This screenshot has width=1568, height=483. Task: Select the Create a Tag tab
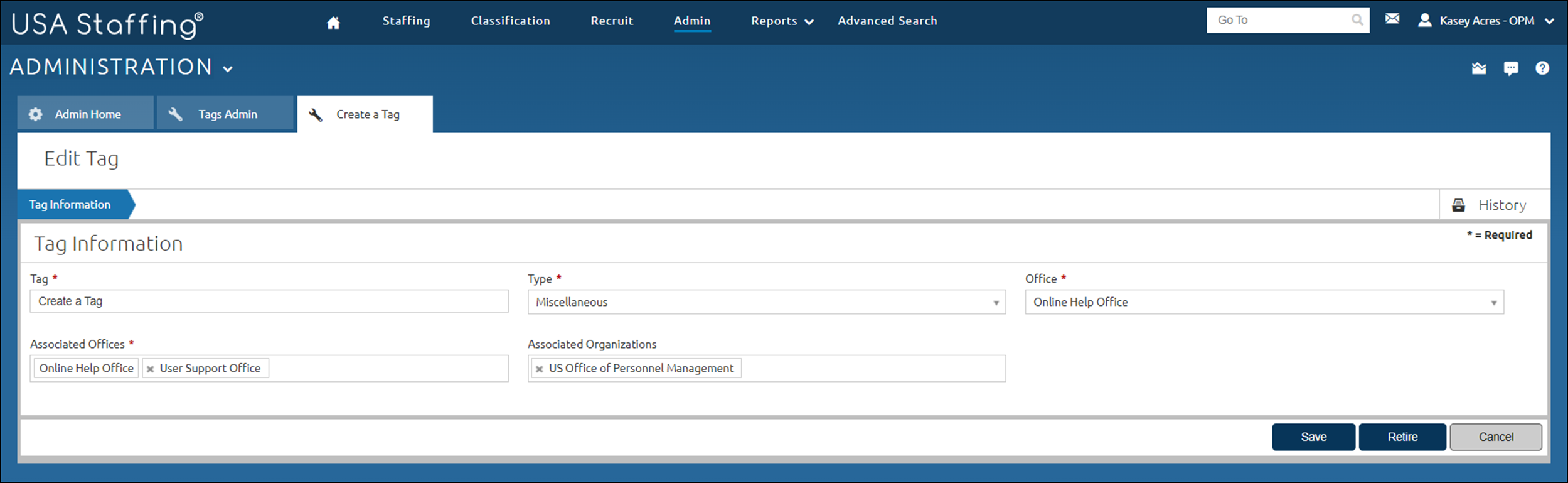coord(365,114)
